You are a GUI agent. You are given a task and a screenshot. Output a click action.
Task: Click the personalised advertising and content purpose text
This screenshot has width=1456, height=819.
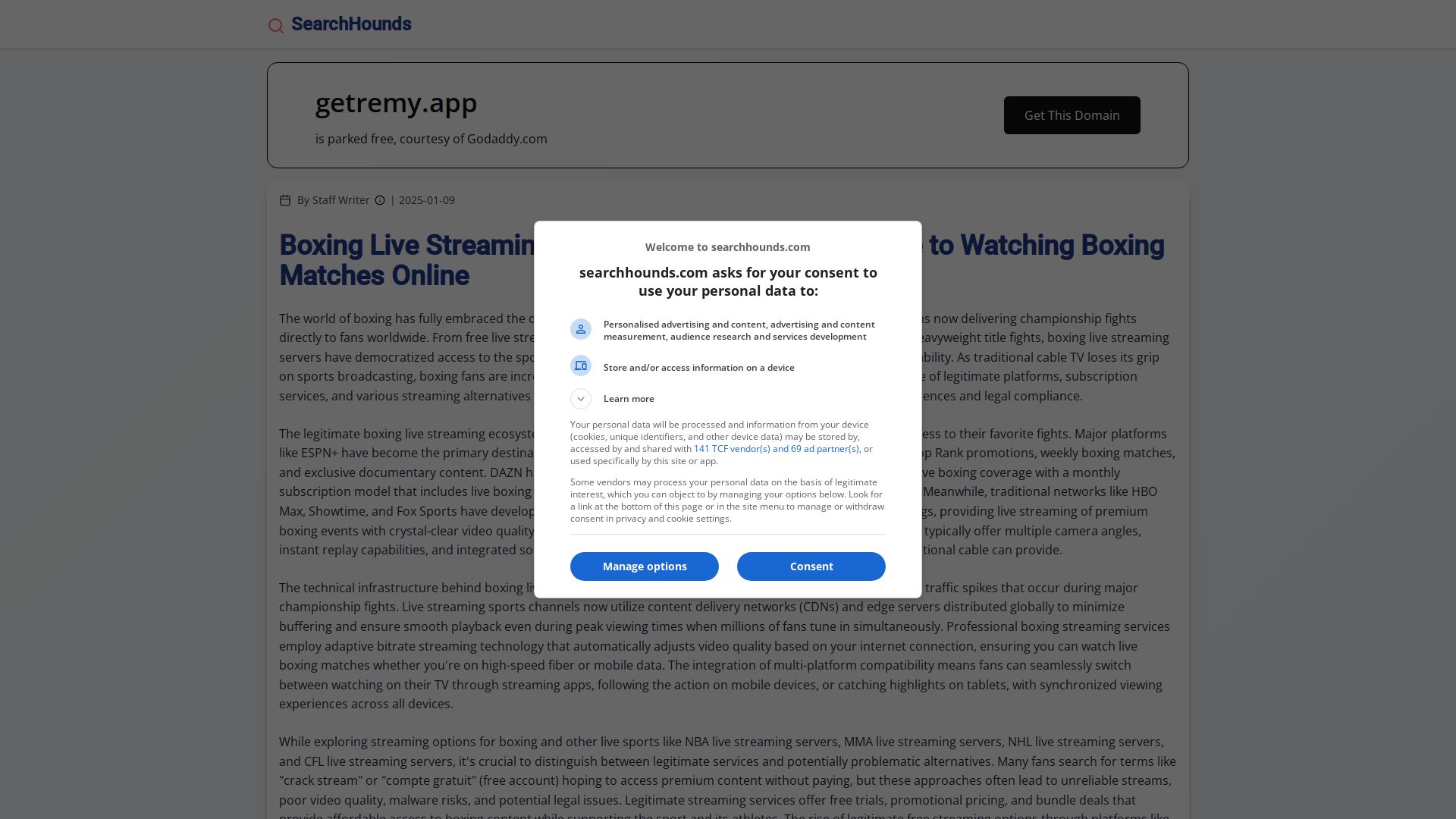(739, 331)
